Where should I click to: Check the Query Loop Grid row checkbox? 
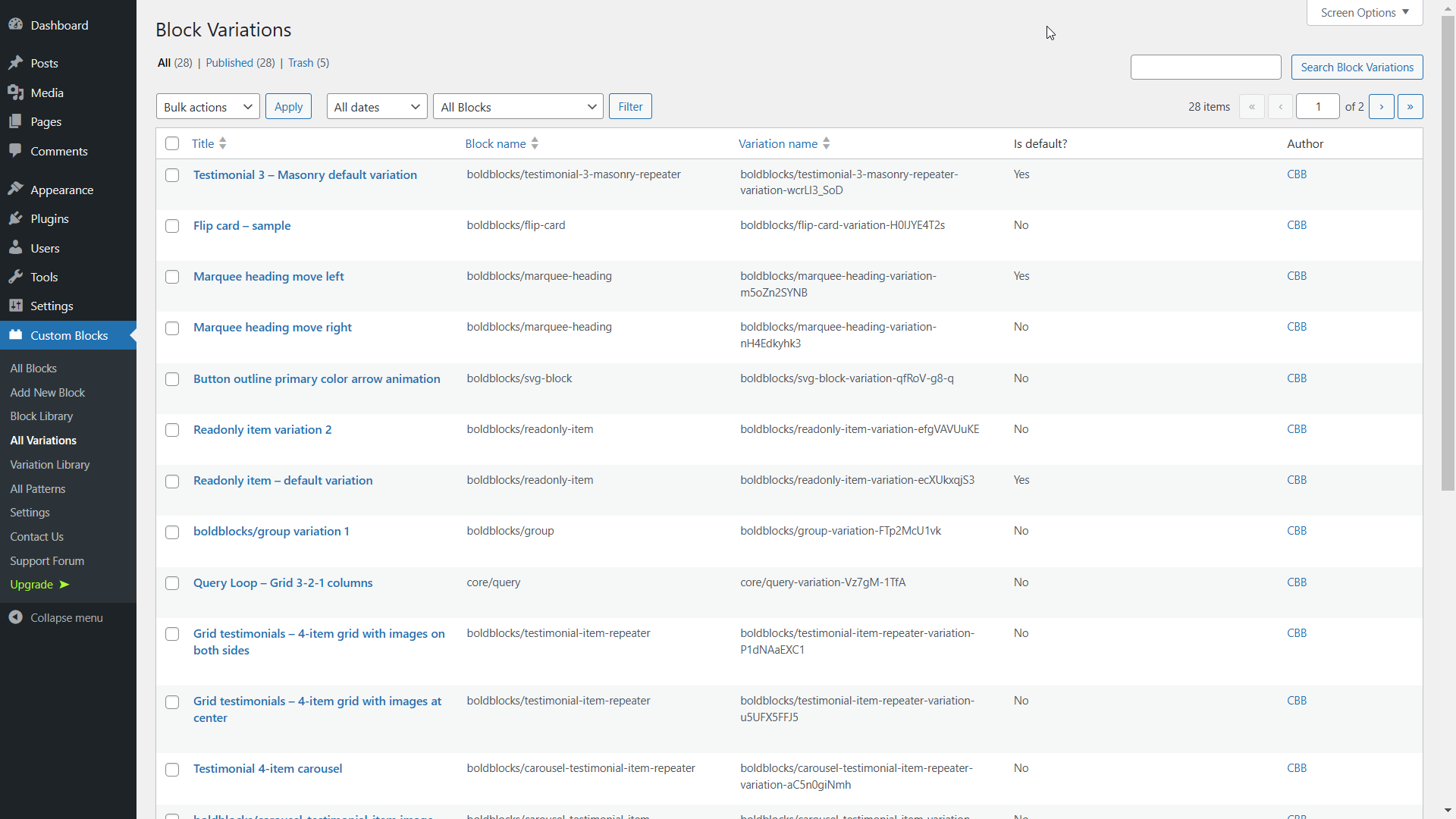click(x=172, y=583)
